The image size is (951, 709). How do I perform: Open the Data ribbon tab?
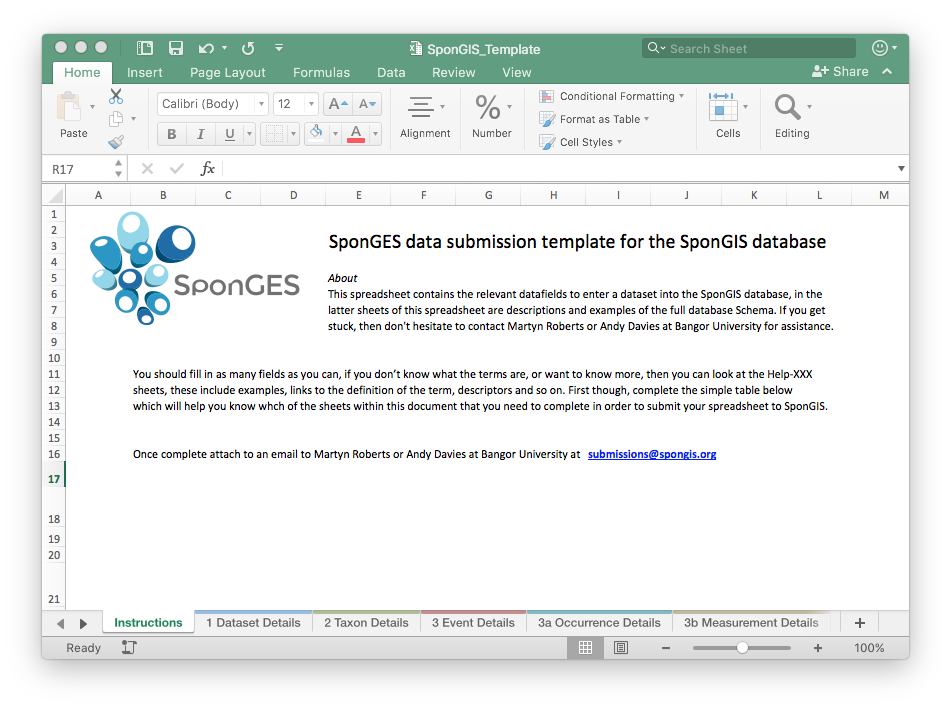[391, 72]
